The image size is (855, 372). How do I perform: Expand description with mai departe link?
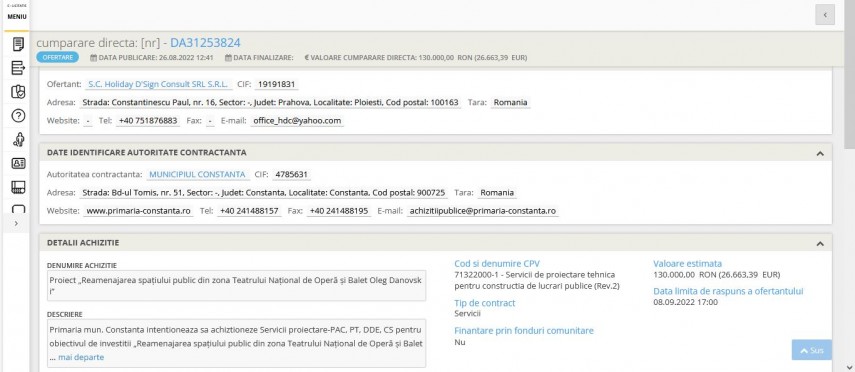81,357
